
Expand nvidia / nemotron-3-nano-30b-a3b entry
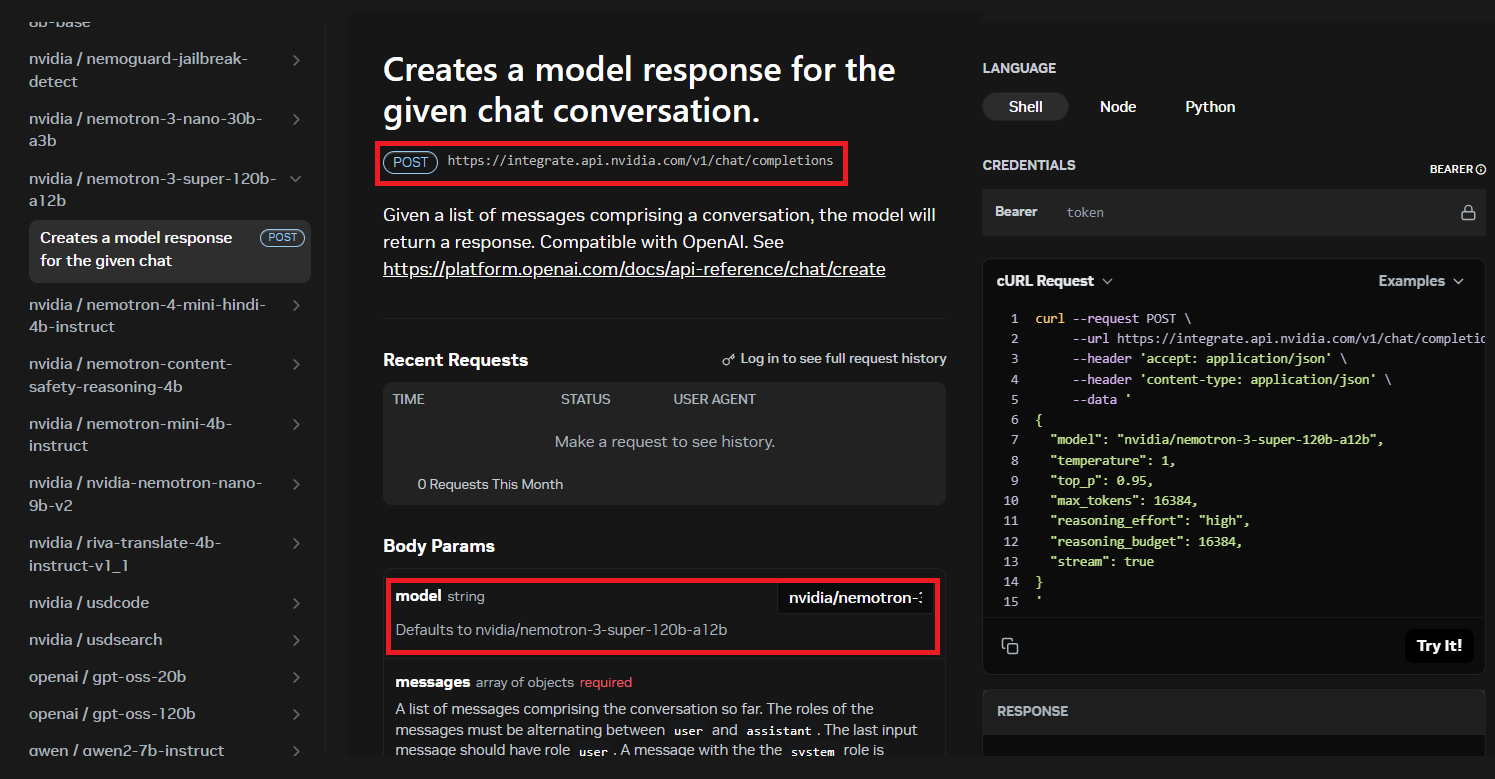coord(296,119)
